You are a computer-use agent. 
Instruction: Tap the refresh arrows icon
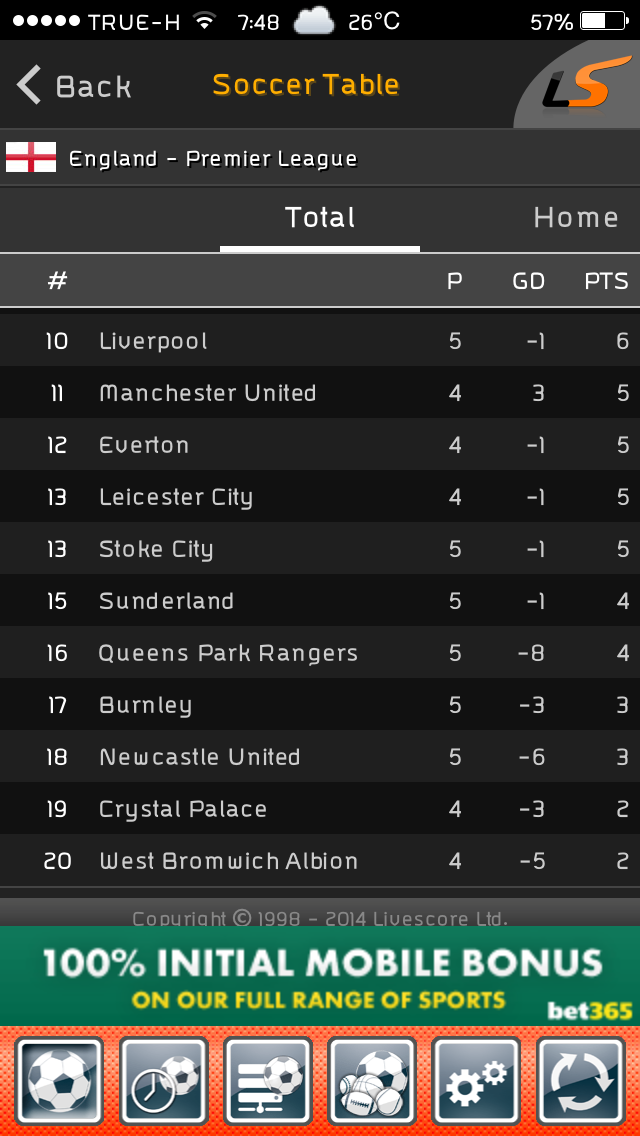click(580, 1079)
